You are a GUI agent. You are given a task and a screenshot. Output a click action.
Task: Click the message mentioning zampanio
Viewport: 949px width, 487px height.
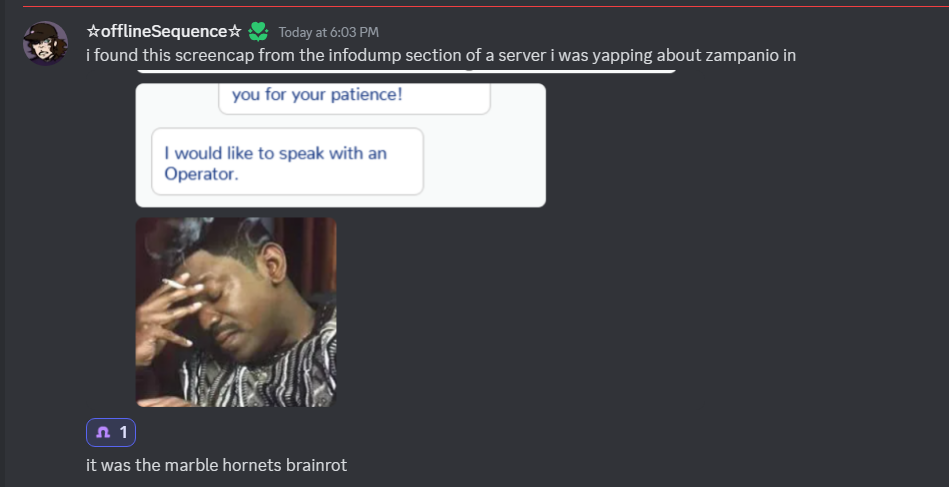click(441, 56)
